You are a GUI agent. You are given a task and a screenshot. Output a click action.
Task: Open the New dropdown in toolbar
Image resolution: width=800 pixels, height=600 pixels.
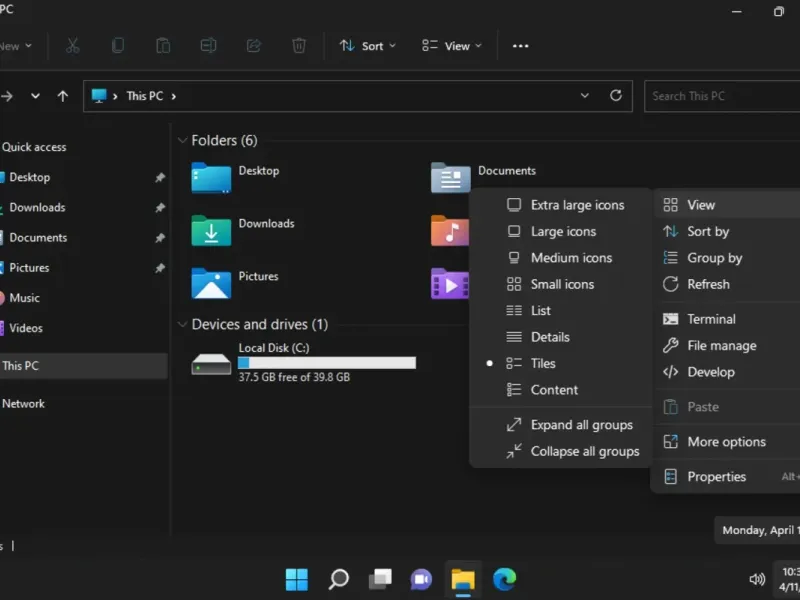pyautogui.click(x=16, y=46)
